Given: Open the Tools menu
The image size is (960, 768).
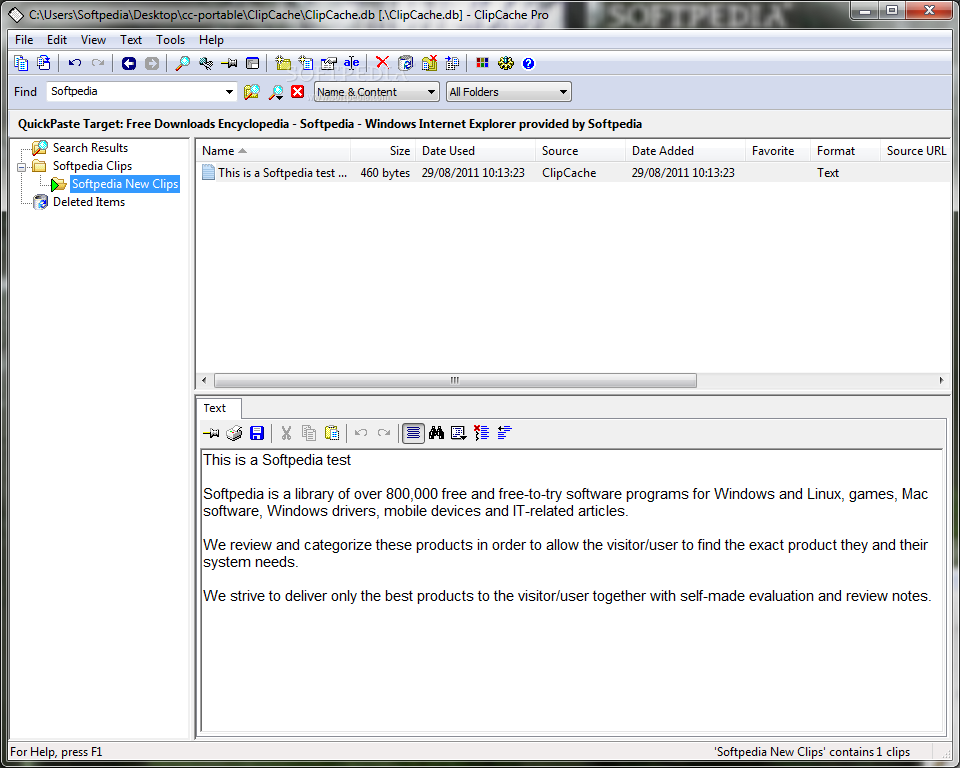Looking at the screenshot, I should point(170,40).
